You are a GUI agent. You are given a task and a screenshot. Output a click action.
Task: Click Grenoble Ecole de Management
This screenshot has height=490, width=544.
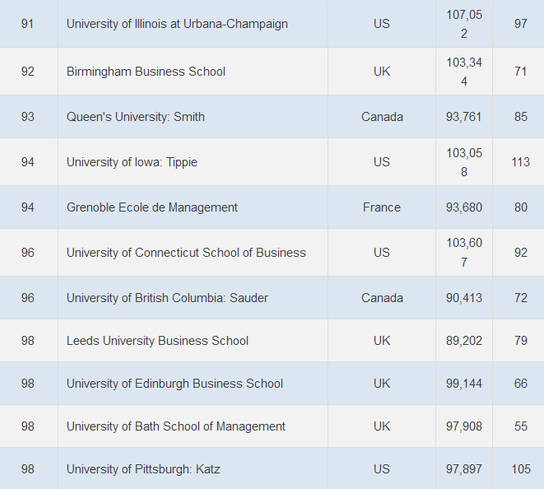[152, 208]
